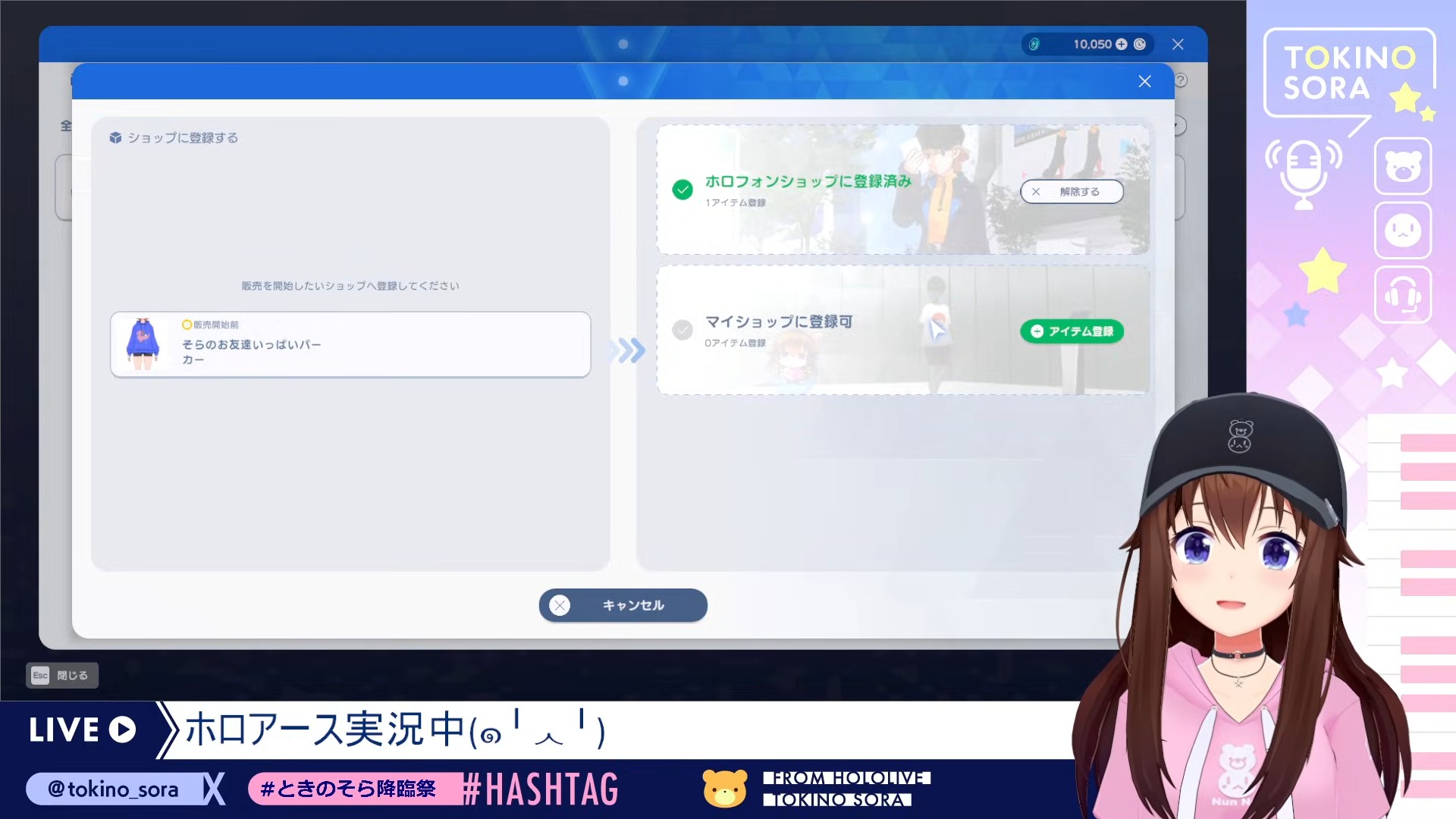The height and width of the screenshot is (819, 1456).
Task: Click the green アイテム登録 button
Action: pyautogui.click(x=1072, y=331)
